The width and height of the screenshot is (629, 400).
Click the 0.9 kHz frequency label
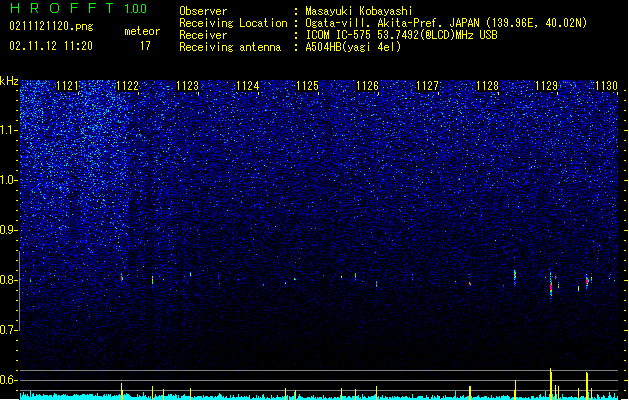9,230
